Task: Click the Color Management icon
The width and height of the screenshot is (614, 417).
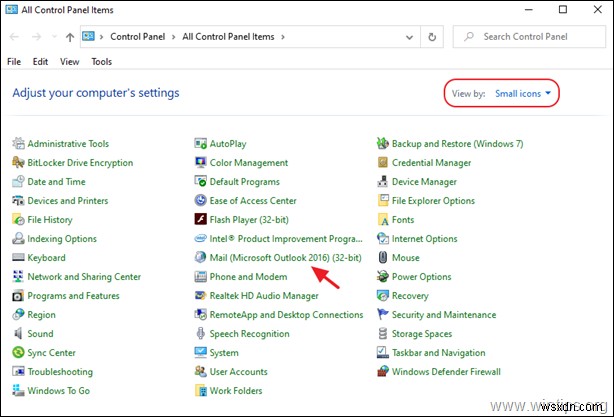Action: click(201, 163)
